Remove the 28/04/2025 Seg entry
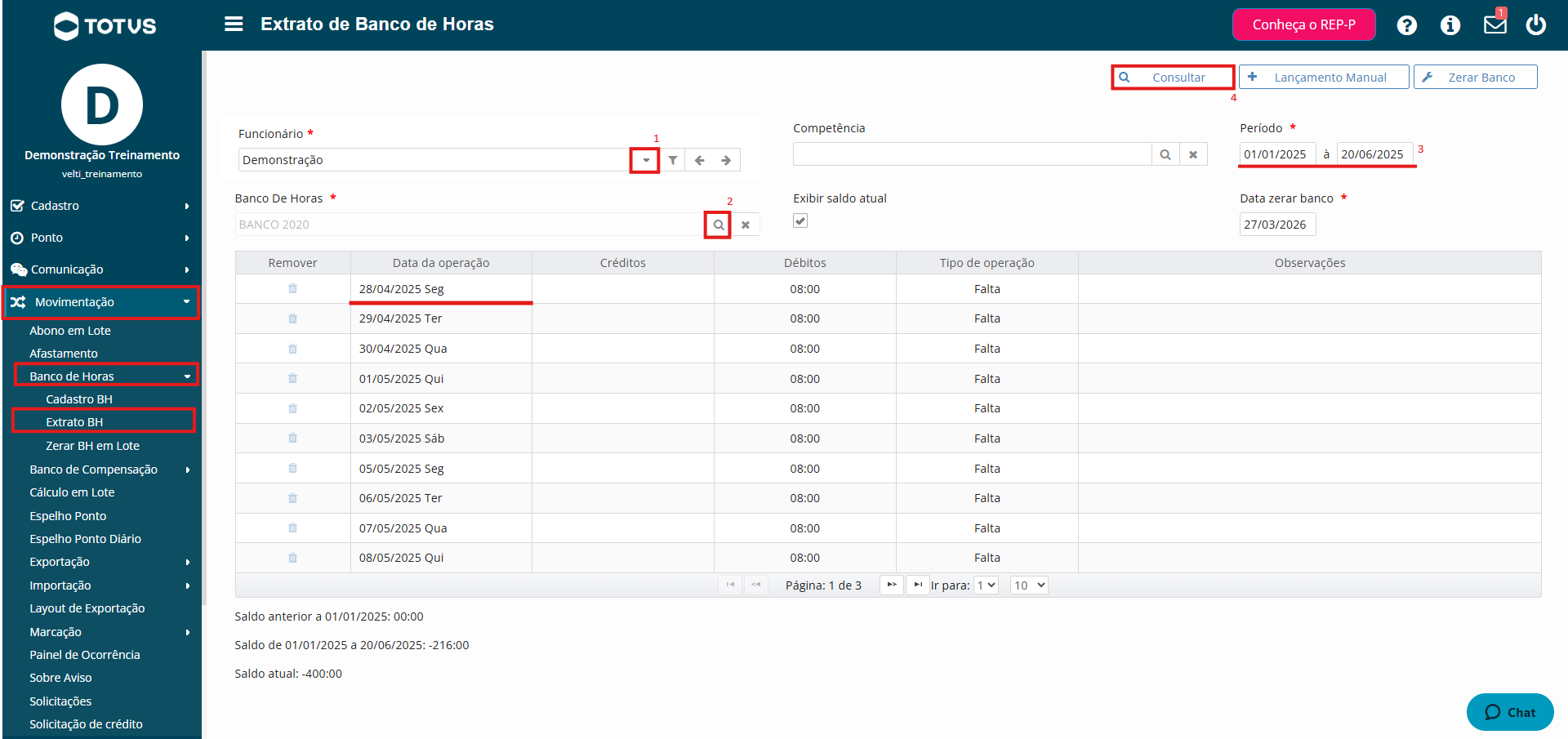The image size is (1568, 739). coord(292,288)
